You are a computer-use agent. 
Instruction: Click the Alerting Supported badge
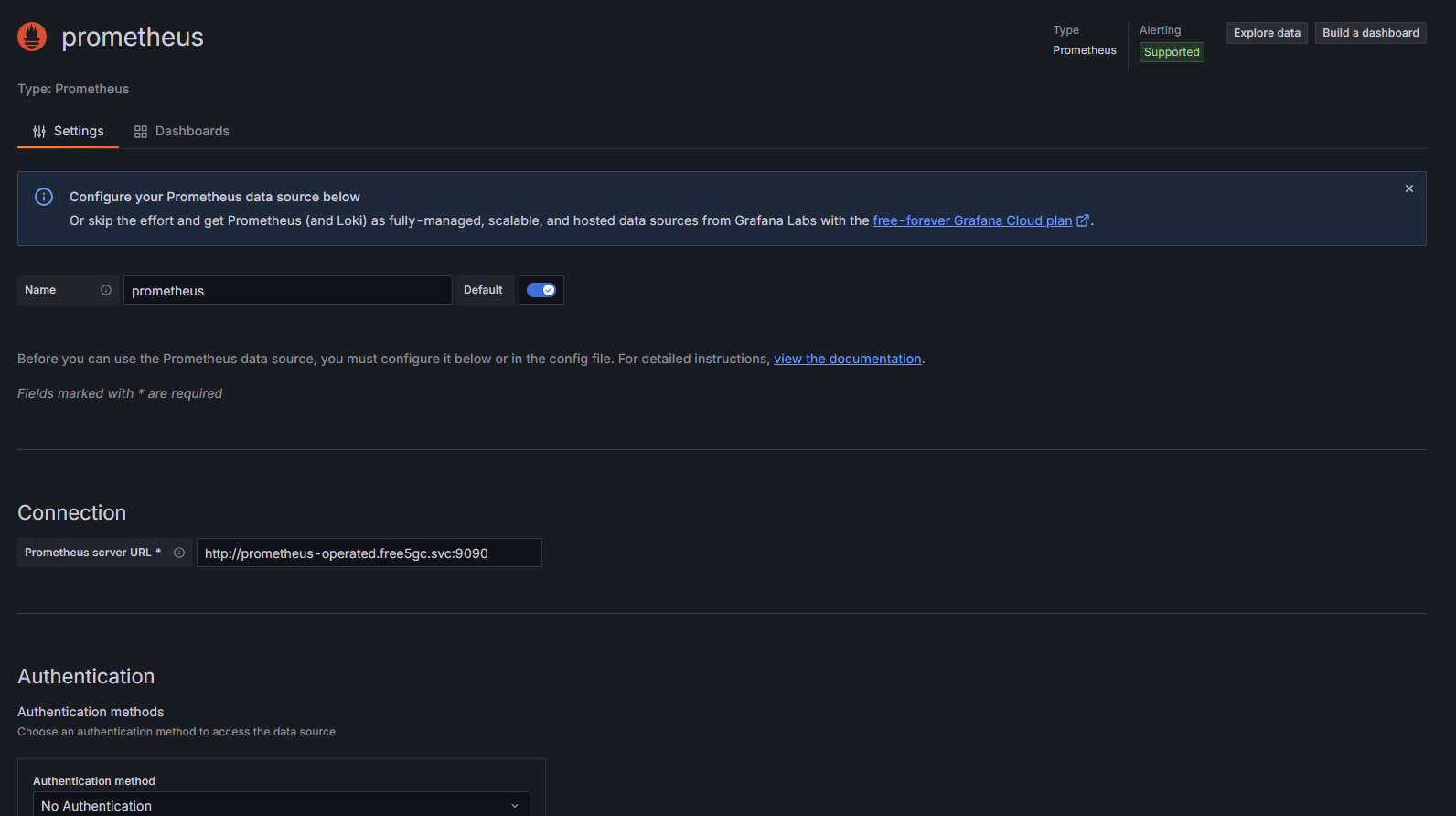[x=1171, y=52]
